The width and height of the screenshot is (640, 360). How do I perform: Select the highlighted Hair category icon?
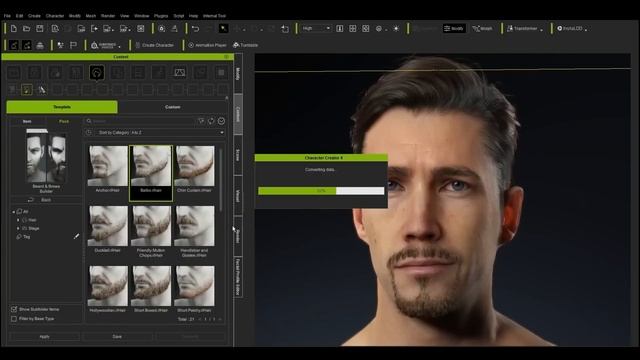coord(97,73)
